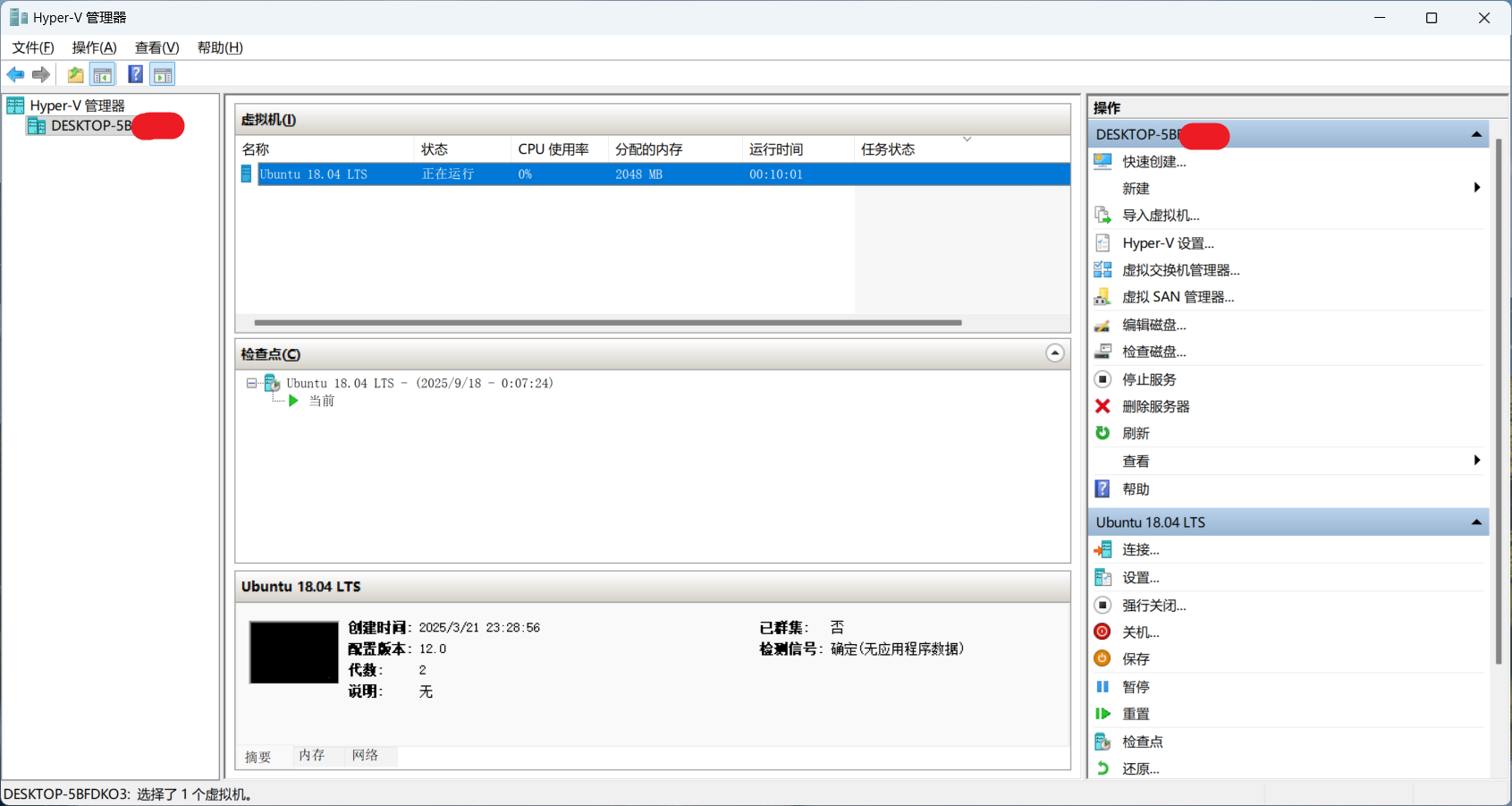The image size is (1512, 806).
Task: Click the 快速创建 icon
Action: (1102, 161)
